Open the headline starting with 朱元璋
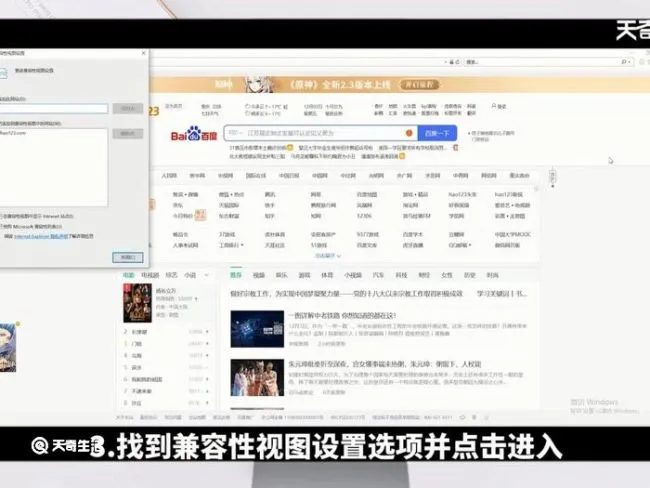Viewport: 650px width, 488px height. 385,364
